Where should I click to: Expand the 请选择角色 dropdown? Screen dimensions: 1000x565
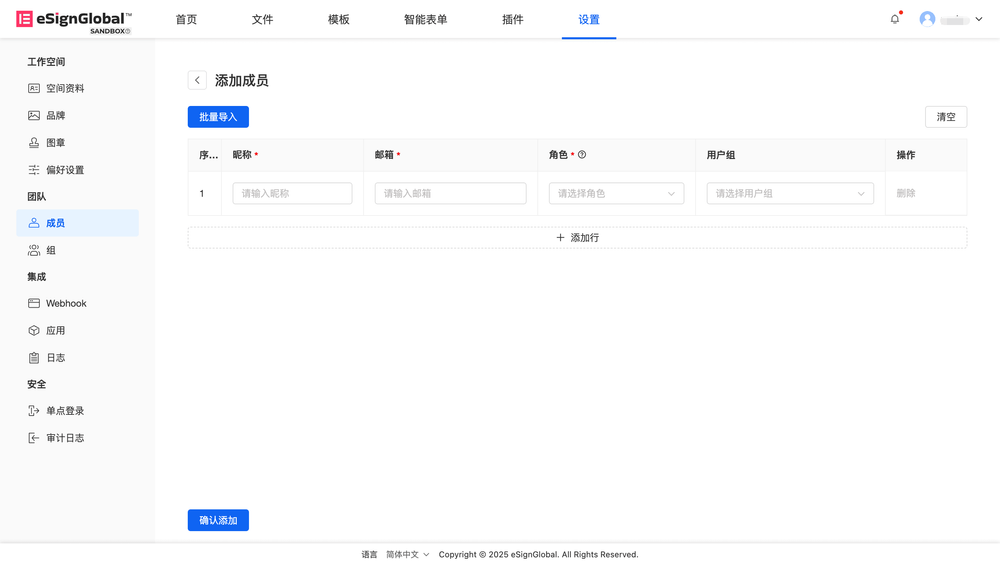point(616,194)
